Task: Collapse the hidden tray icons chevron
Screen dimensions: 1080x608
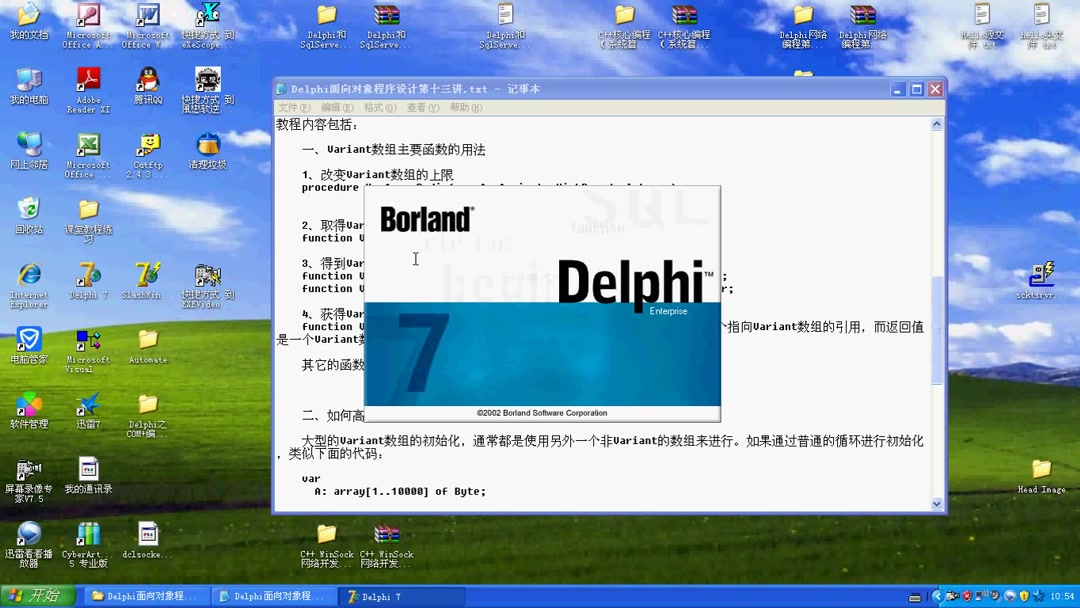Action: 938,596
